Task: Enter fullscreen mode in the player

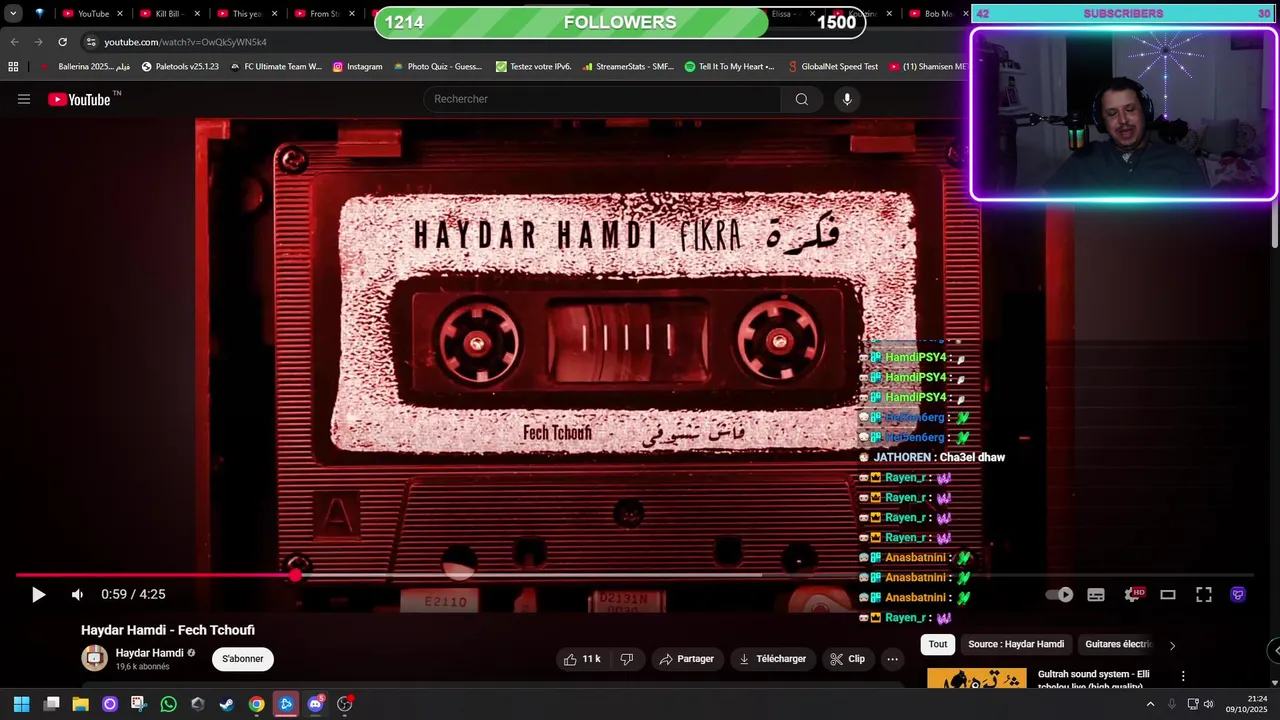Action: 1204,595
